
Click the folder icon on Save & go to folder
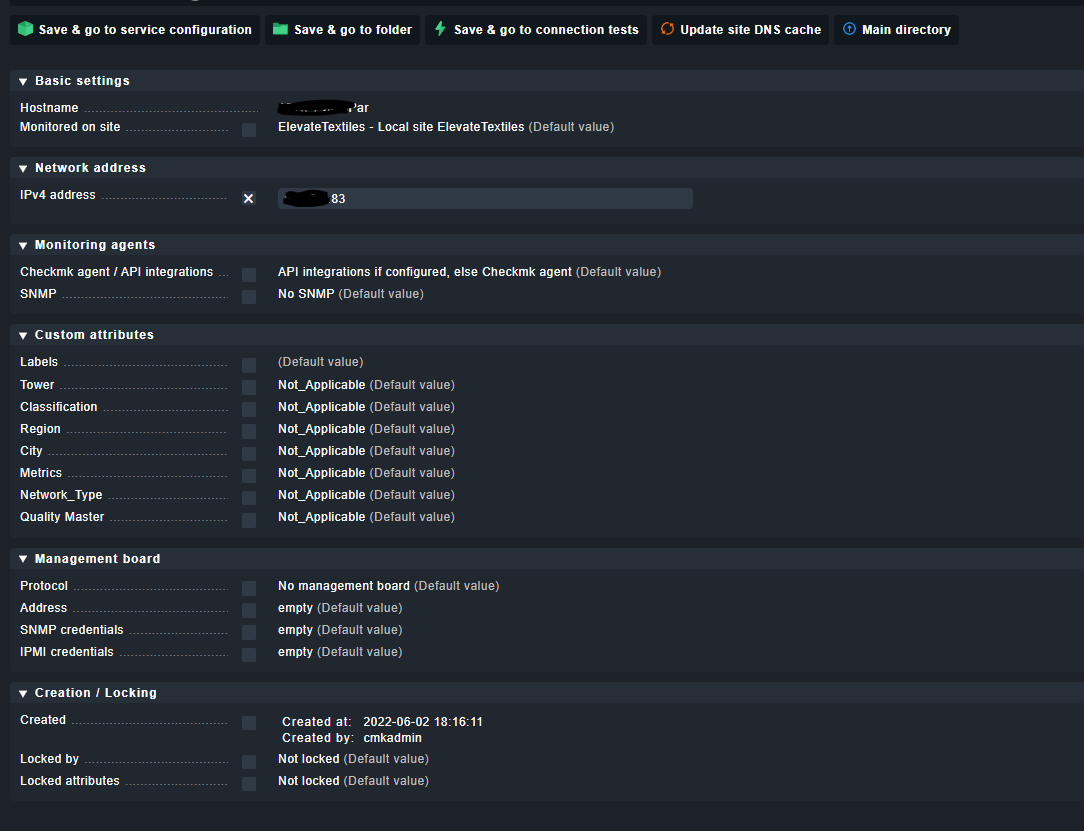click(283, 30)
